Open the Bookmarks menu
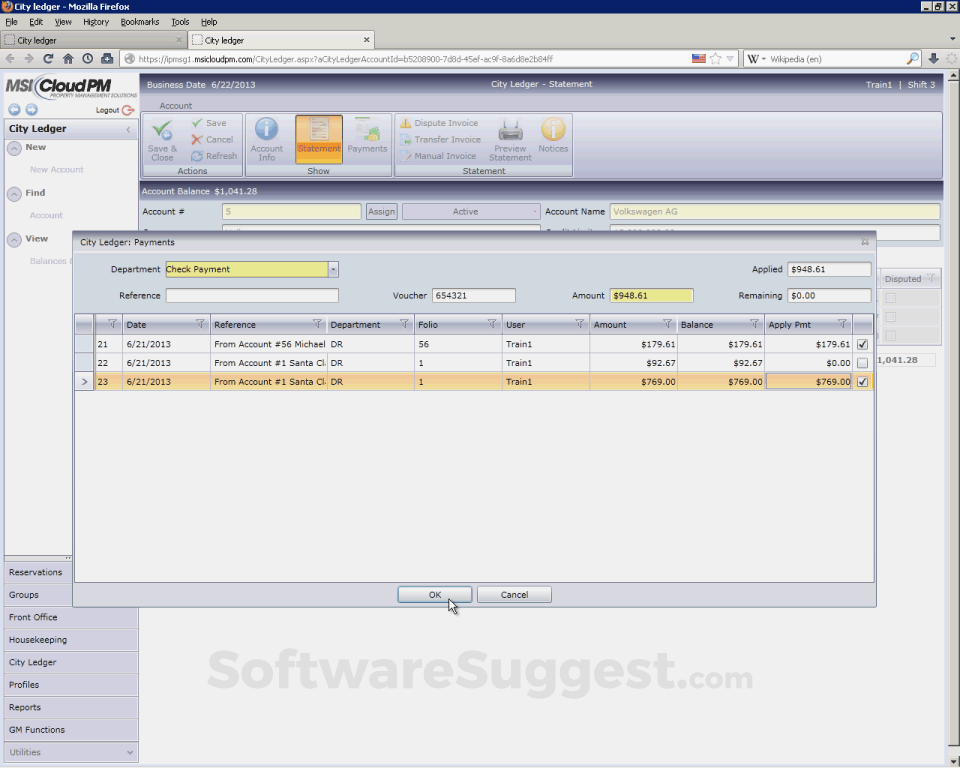Viewport: 960px width, 768px height. pyautogui.click(x=139, y=21)
